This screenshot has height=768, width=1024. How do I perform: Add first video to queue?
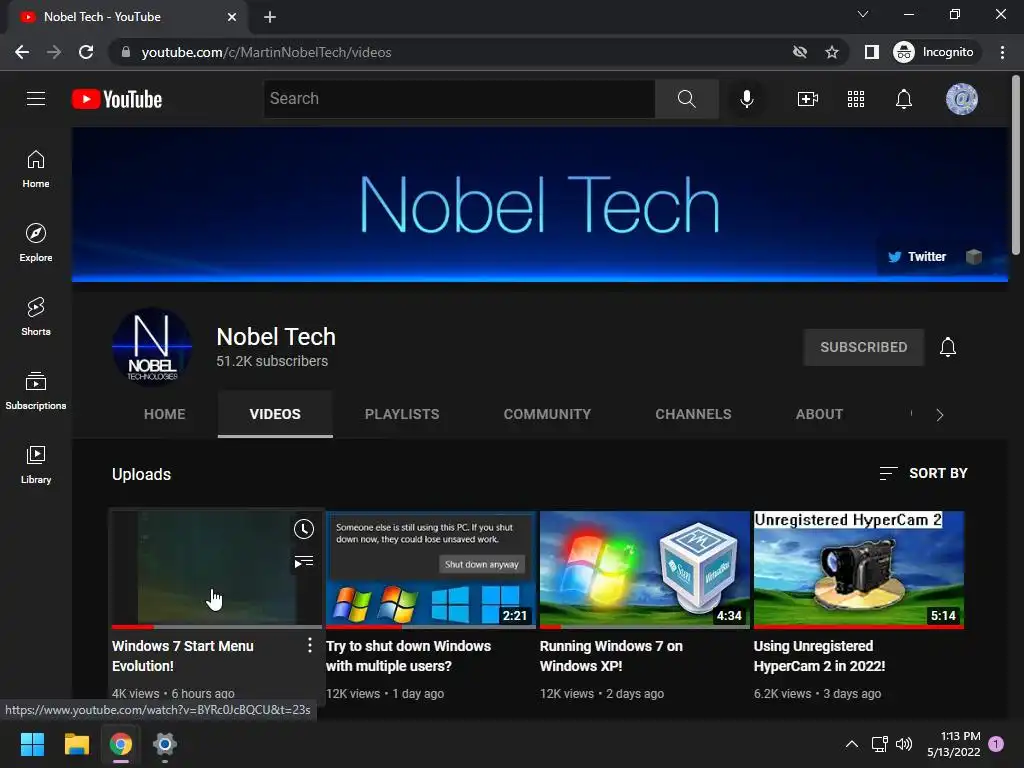click(x=304, y=562)
